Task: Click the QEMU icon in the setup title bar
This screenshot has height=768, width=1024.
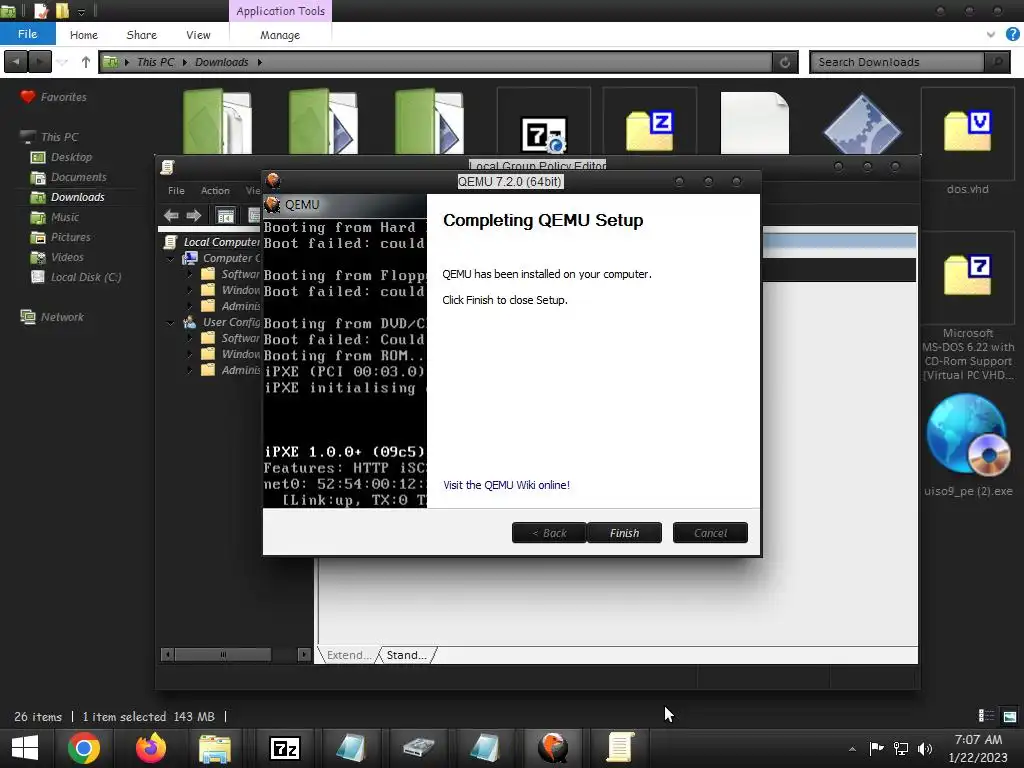Action: 274,181
